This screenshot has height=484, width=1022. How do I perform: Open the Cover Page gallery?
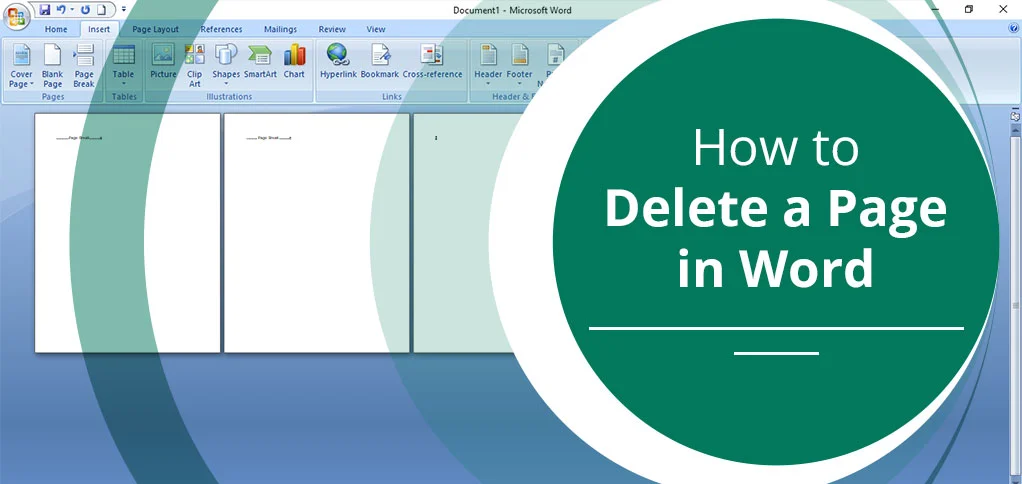click(22, 65)
